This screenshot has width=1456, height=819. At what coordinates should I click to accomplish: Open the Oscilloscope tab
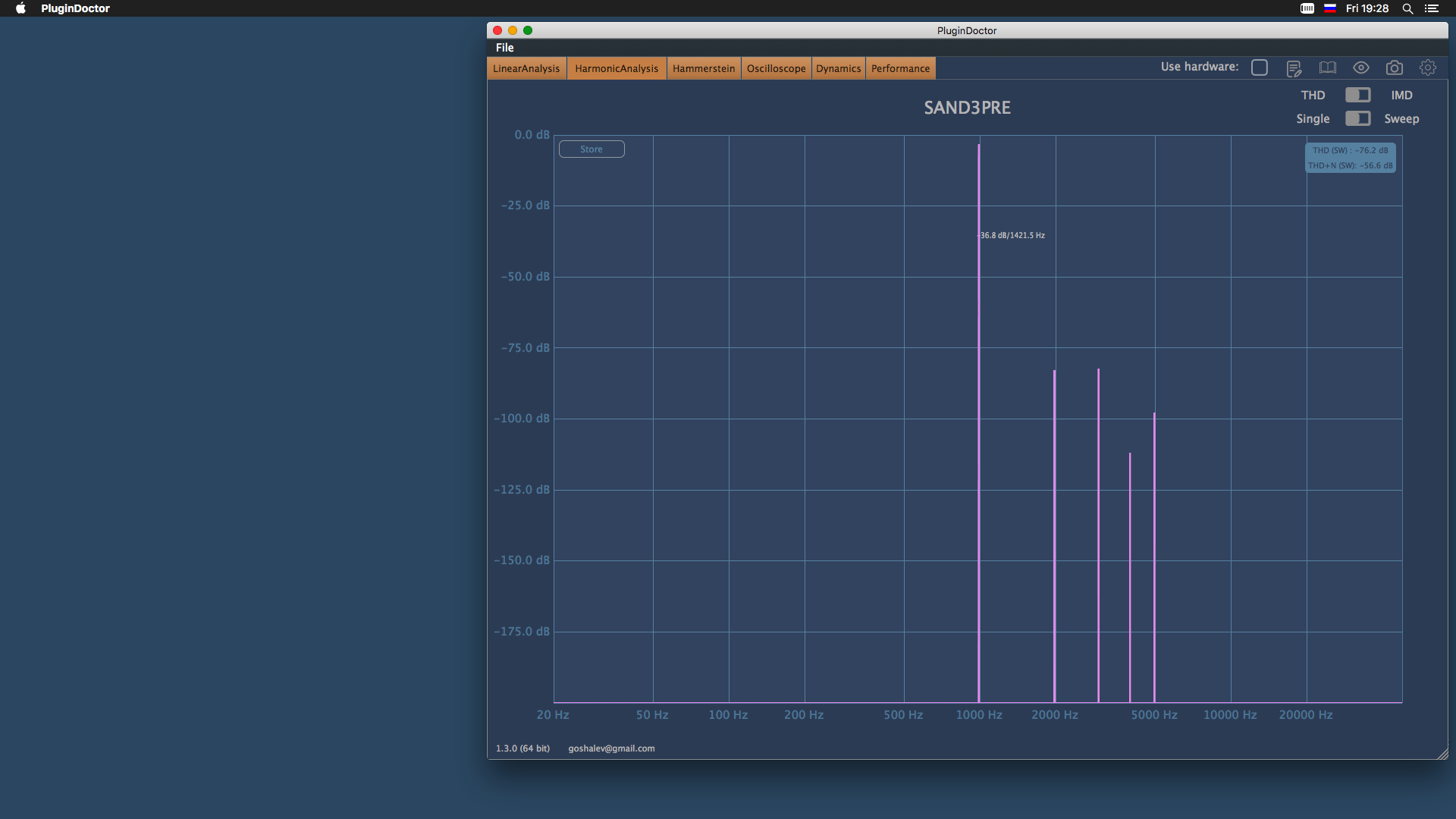pos(776,68)
